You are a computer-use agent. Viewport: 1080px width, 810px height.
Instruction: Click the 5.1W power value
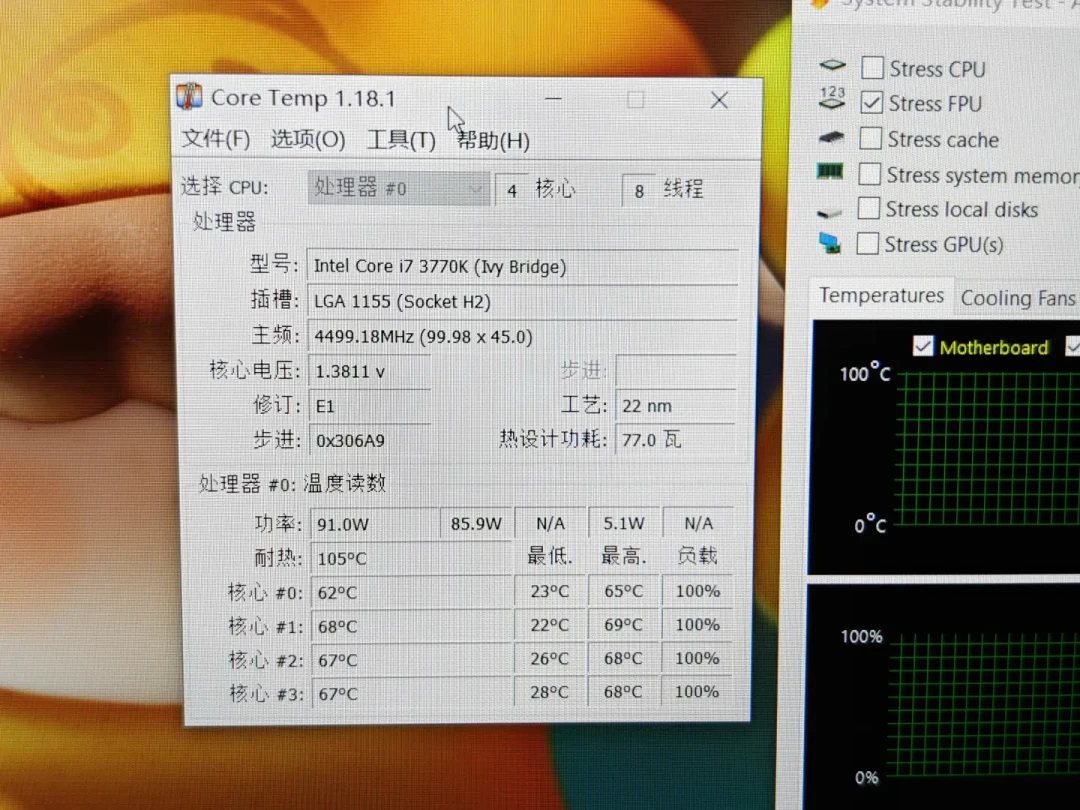click(x=624, y=523)
